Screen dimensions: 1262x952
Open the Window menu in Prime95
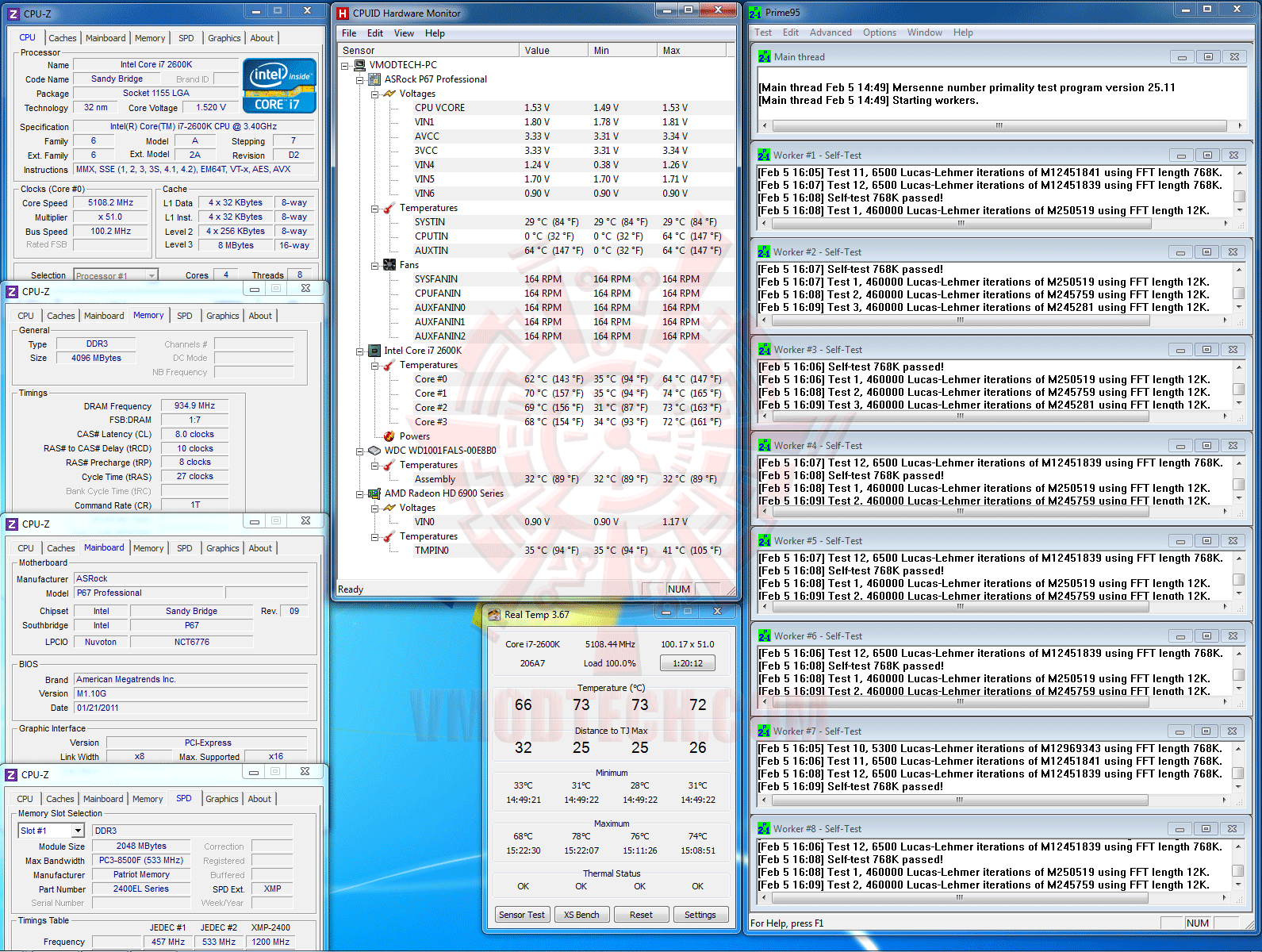[925, 33]
